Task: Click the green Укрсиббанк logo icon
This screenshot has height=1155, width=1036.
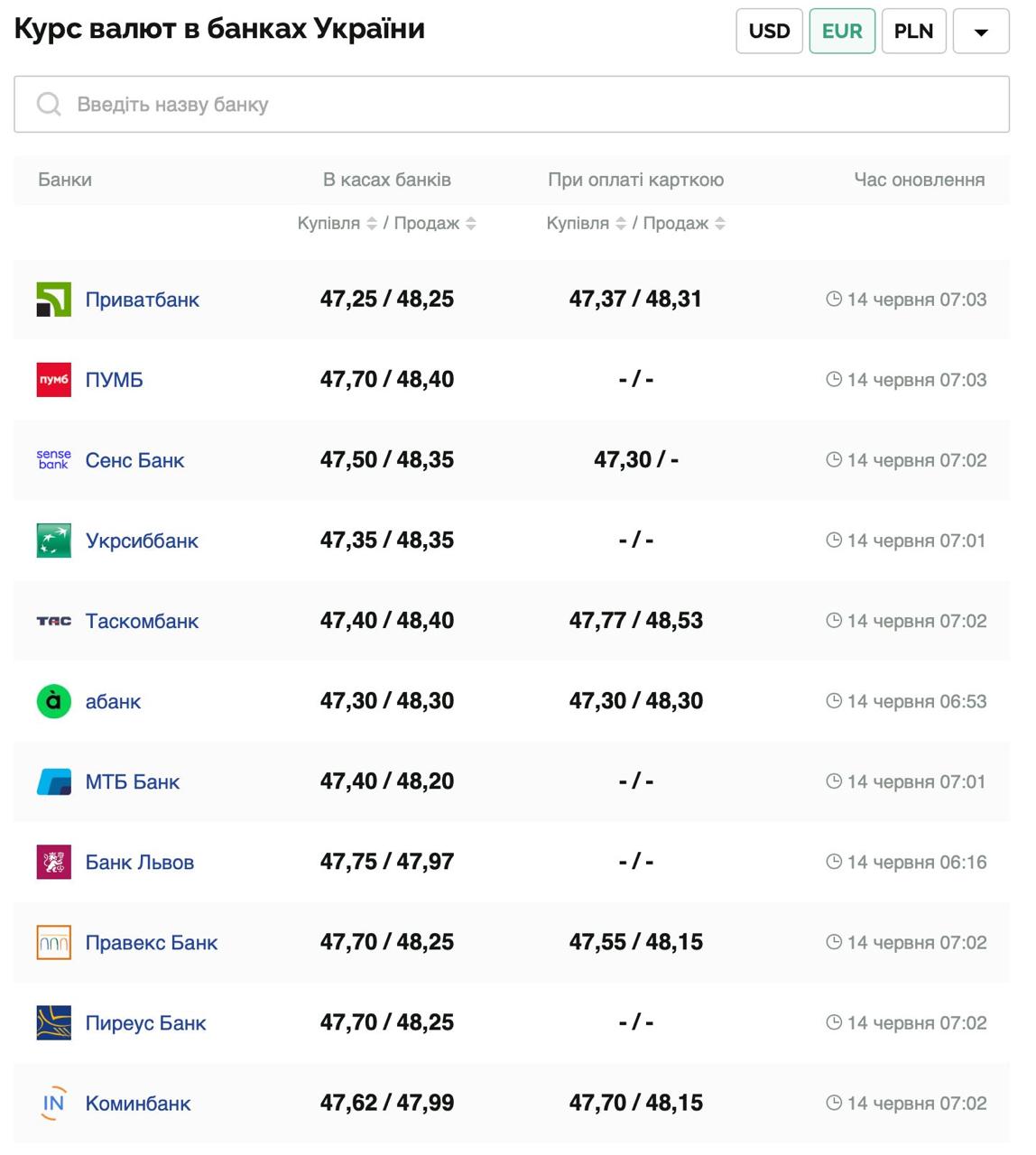Action: coord(53,541)
